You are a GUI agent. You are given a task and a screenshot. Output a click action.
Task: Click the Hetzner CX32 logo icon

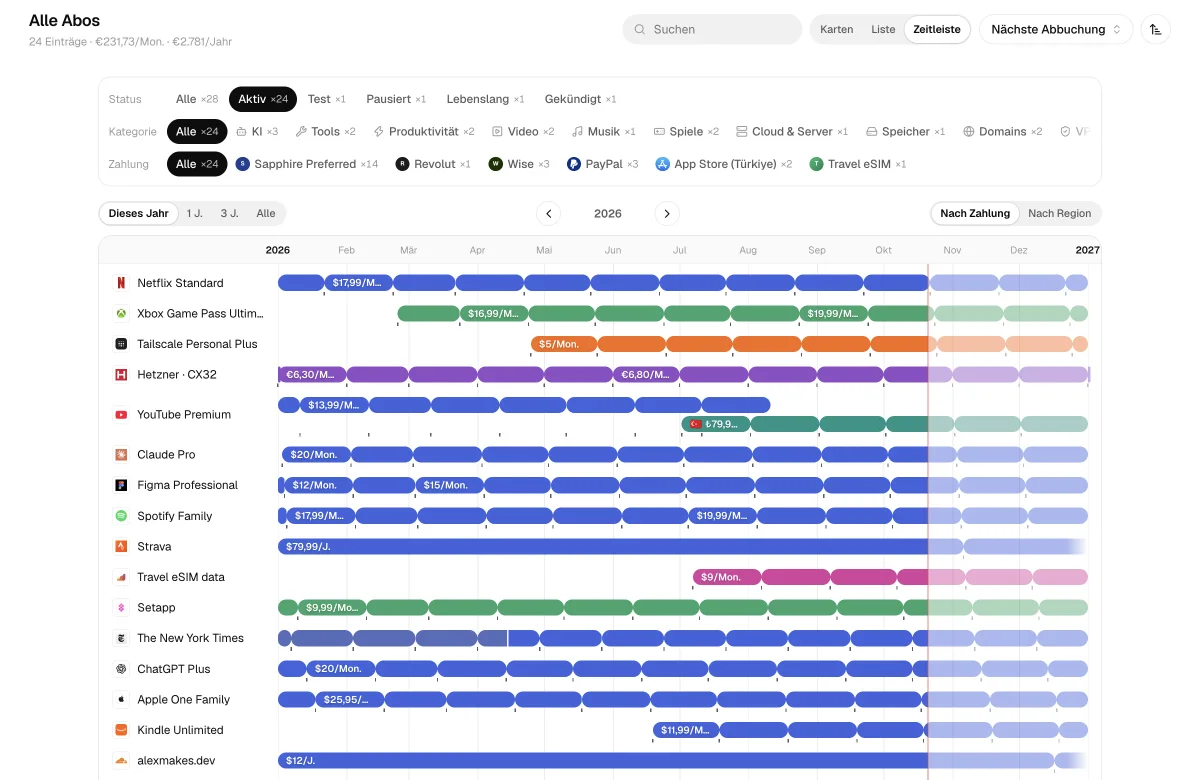pyautogui.click(x=121, y=374)
